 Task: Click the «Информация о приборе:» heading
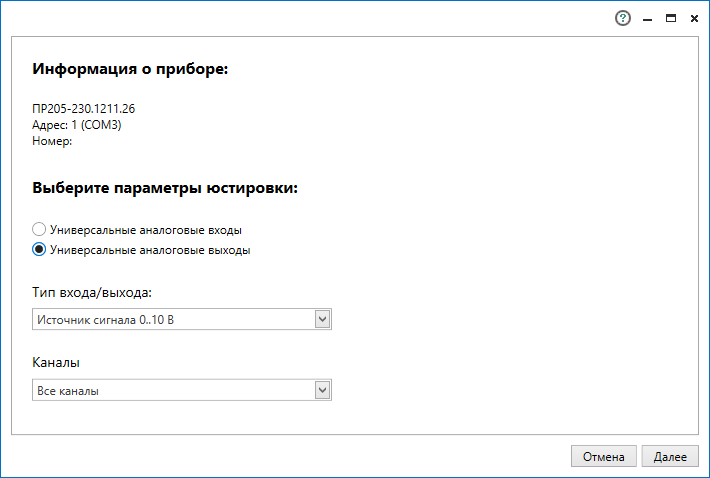(x=130, y=70)
